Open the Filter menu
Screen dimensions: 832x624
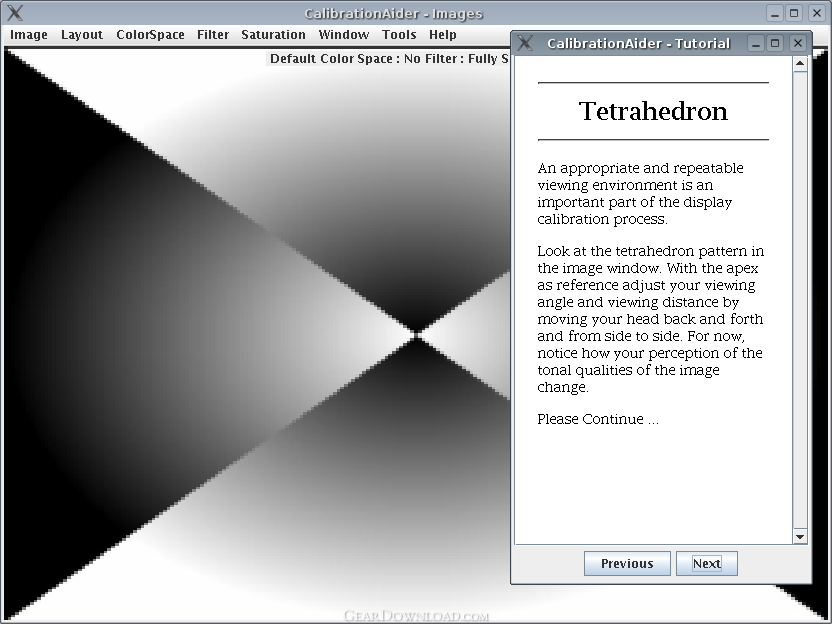[x=213, y=34]
